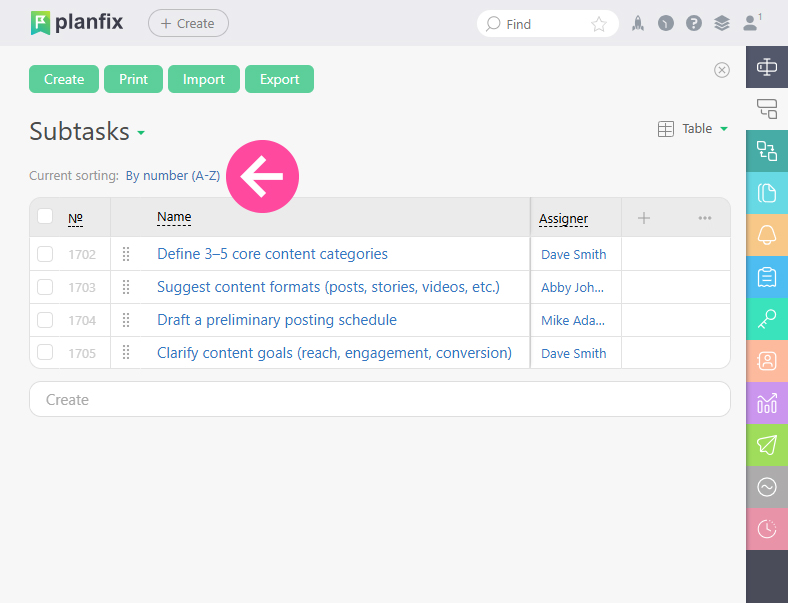Click task number 1705
This screenshot has height=603, width=788.
point(82,354)
